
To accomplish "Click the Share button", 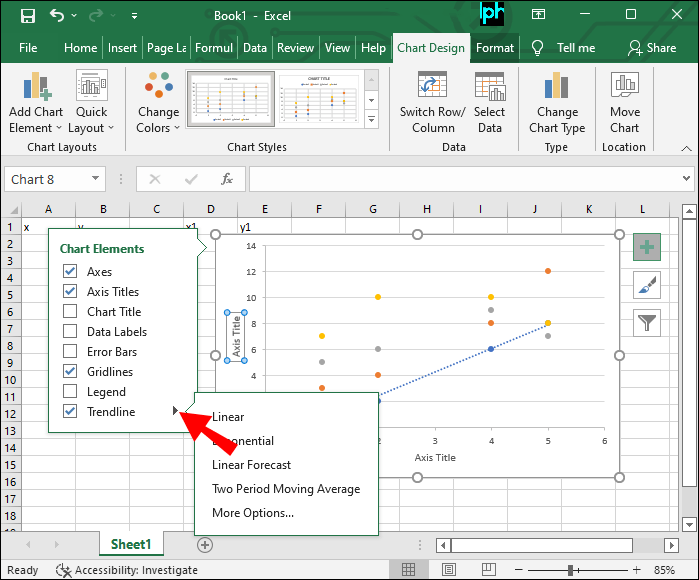I will pos(651,48).
